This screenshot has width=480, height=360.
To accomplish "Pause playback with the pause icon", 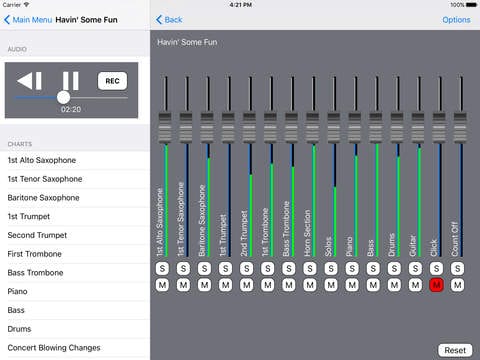I will click(71, 81).
